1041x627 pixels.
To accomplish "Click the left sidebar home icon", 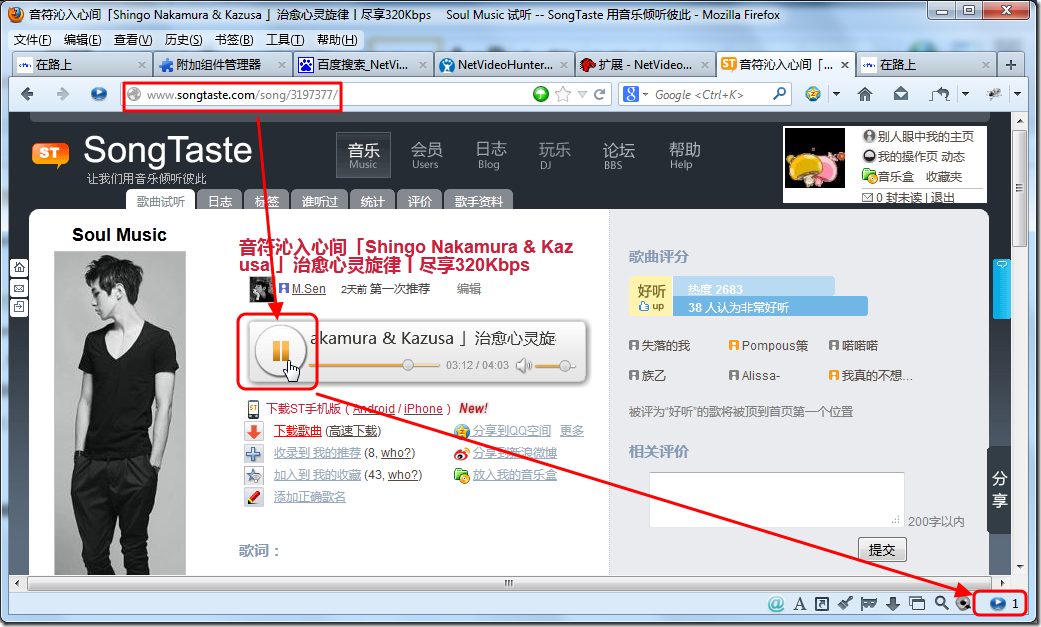I will [19, 267].
